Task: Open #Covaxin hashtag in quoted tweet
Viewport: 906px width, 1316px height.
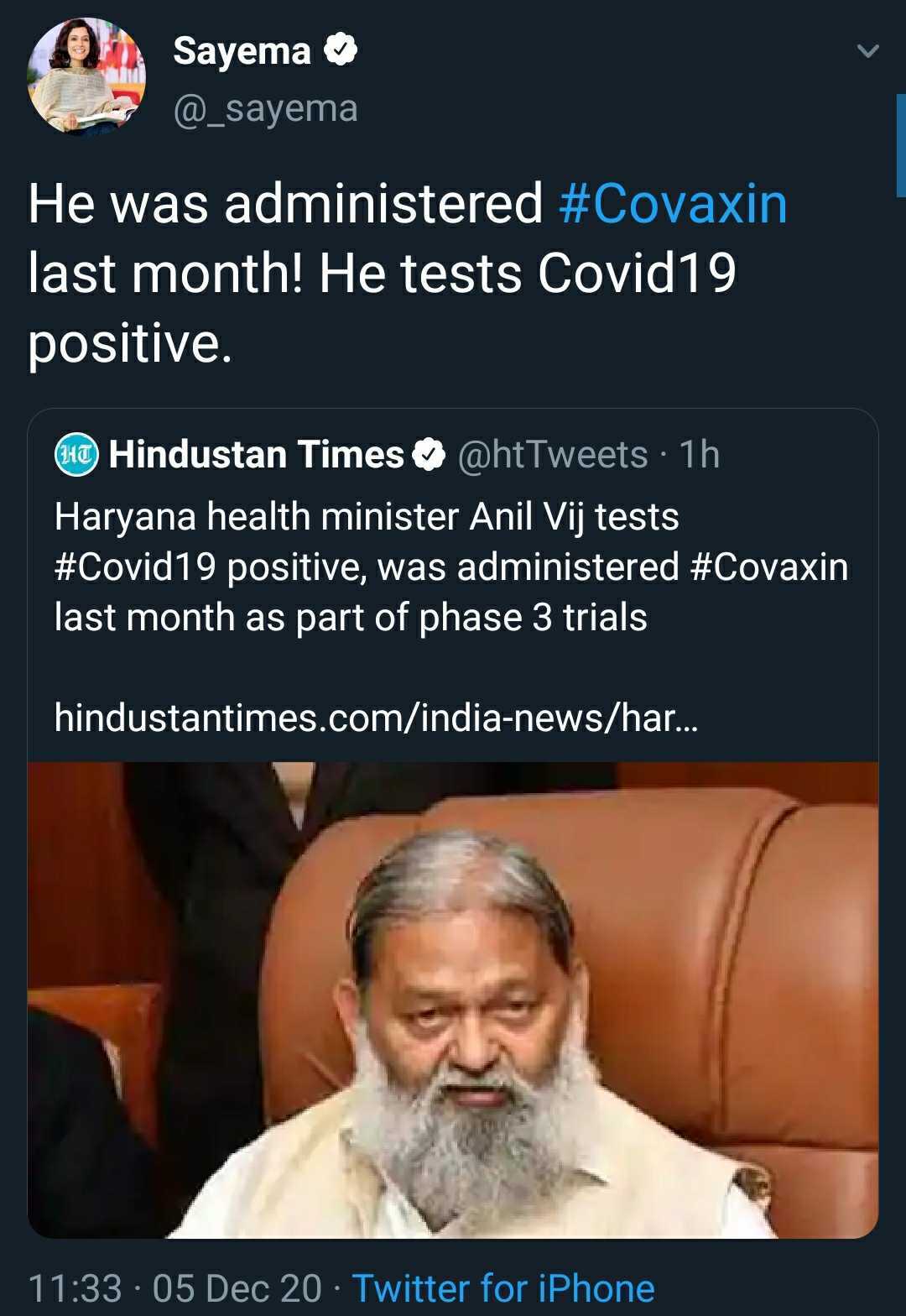Action: pyautogui.click(x=768, y=567)
